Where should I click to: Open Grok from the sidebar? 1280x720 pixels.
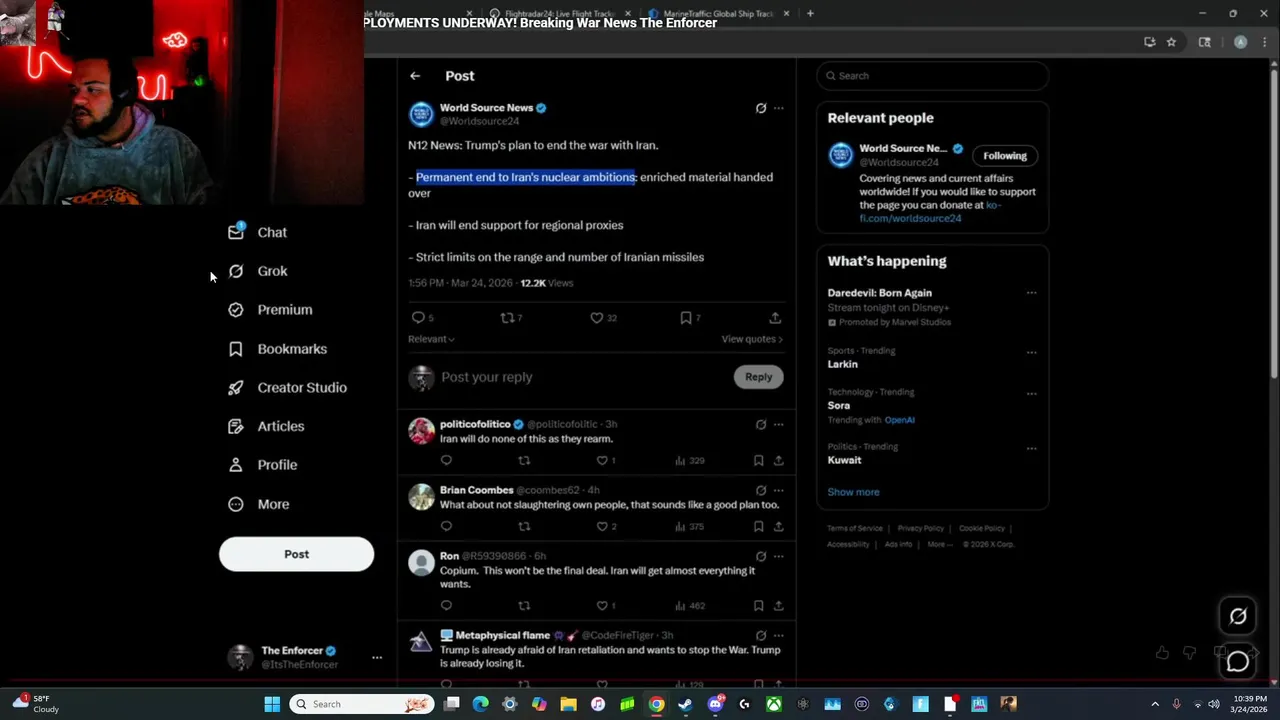[x=258, y=271]
